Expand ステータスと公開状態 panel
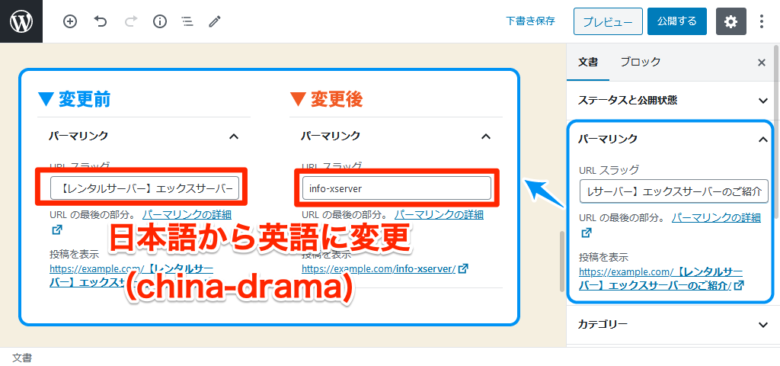 click(673, 100)
